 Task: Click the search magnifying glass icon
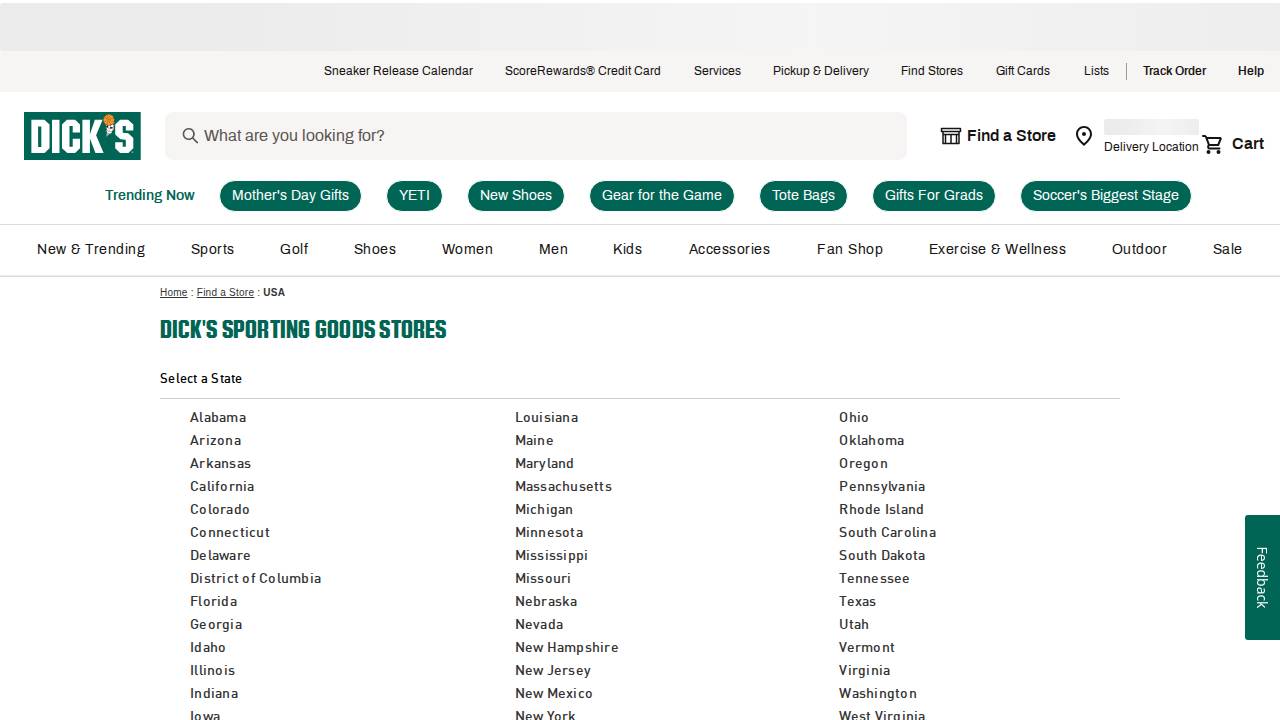click(190, 135)
